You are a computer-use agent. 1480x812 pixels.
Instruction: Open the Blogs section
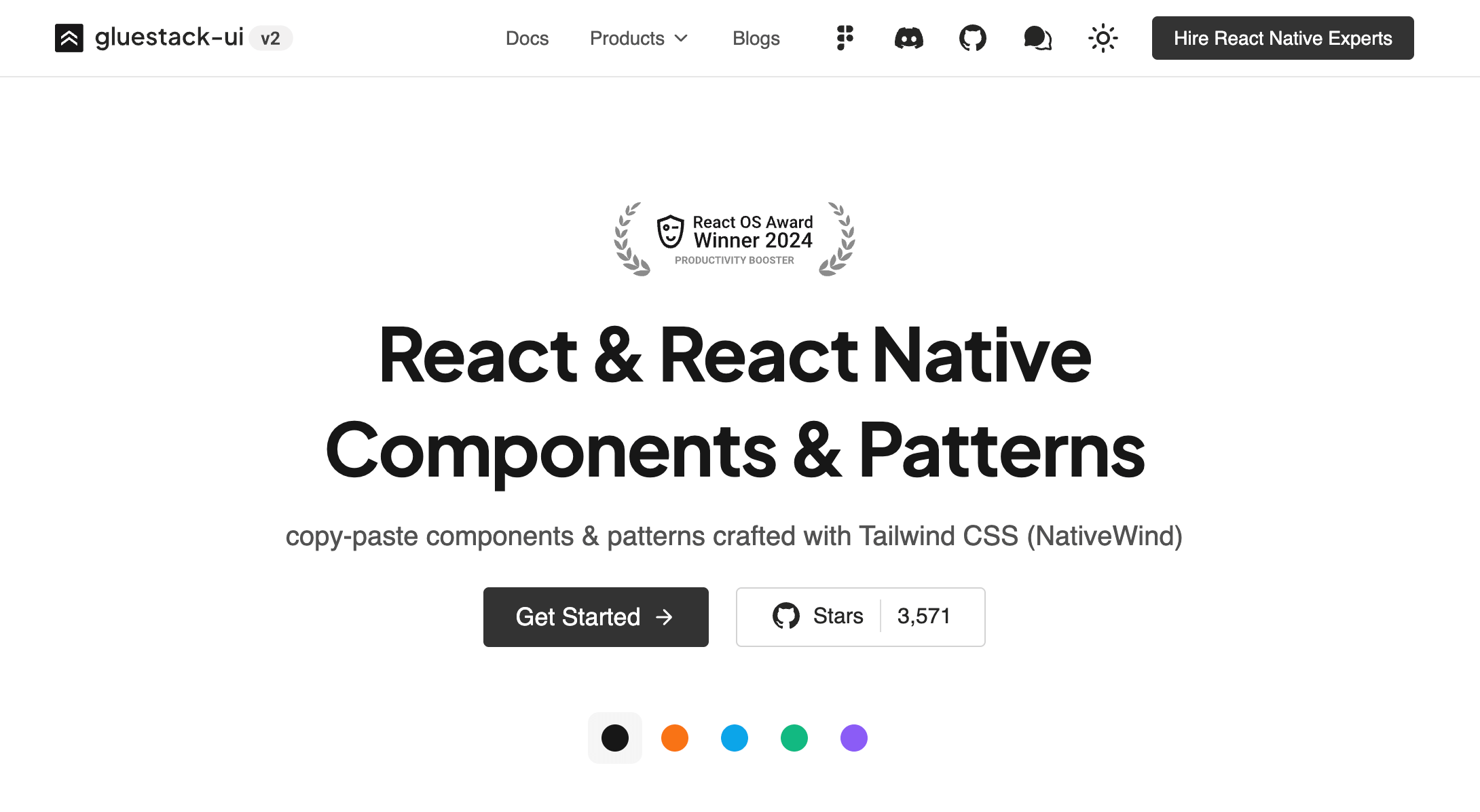coord(756,38)
